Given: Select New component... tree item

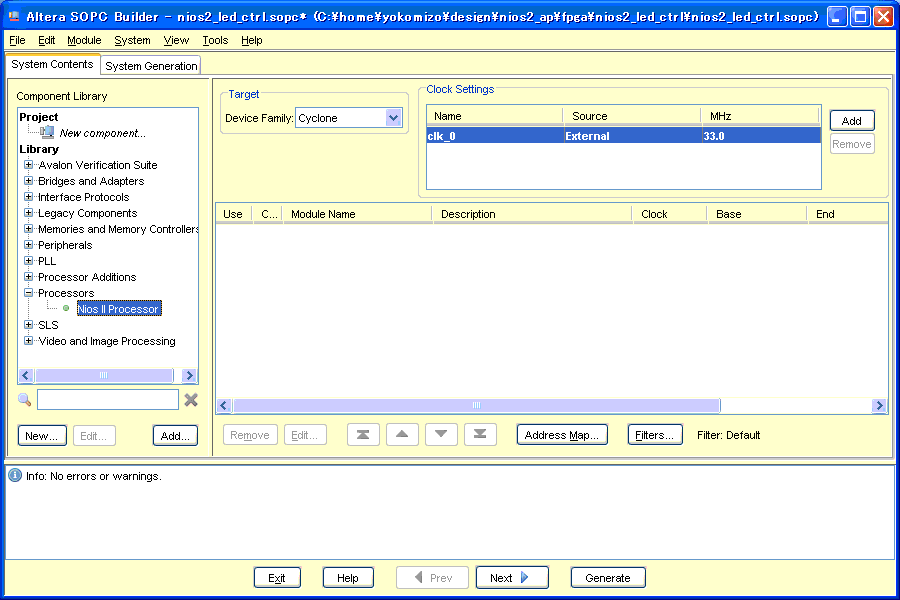Looking at the screenshot, I should click(103, 133).
